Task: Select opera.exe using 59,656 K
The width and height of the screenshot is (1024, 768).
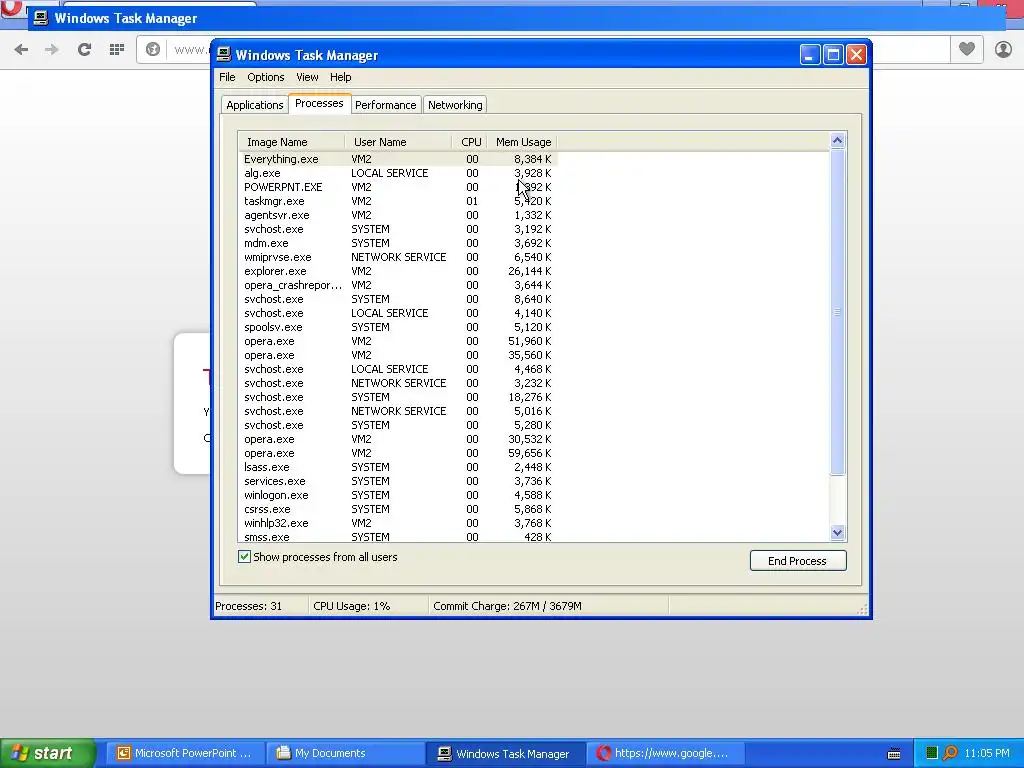Action: tap(398, 453)
